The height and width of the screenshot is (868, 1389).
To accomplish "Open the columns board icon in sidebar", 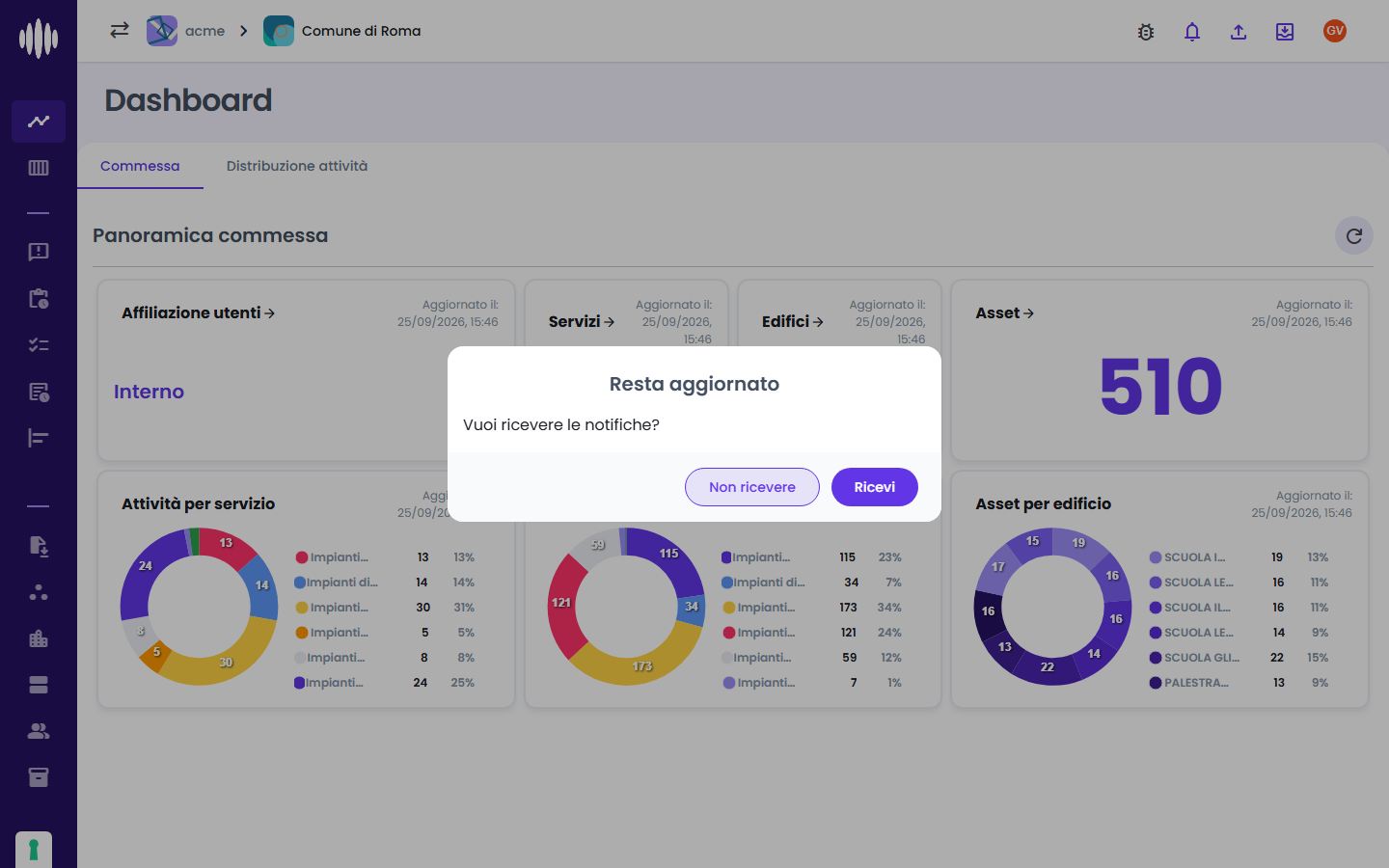I will [39, 168].
